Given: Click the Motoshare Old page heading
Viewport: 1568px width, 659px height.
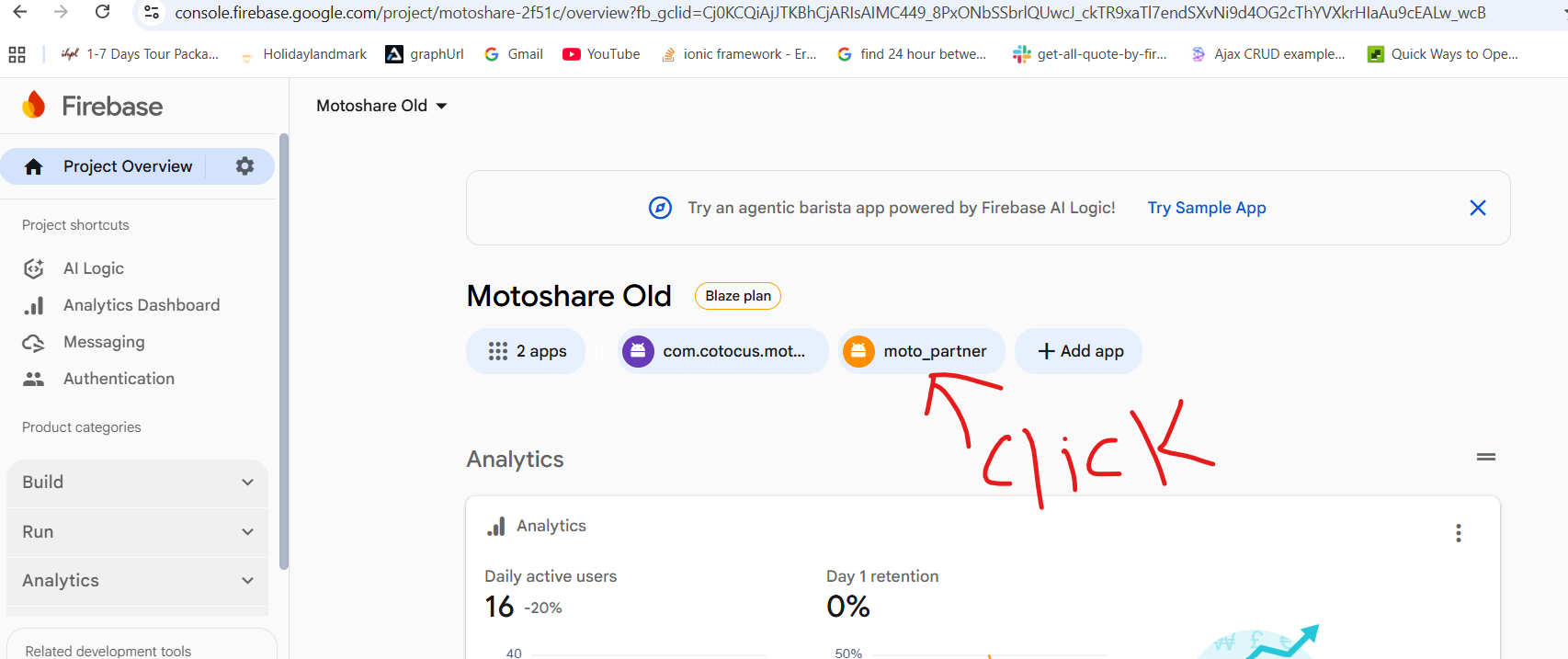Looking at the screenshot, I should (x=569, y=296).
